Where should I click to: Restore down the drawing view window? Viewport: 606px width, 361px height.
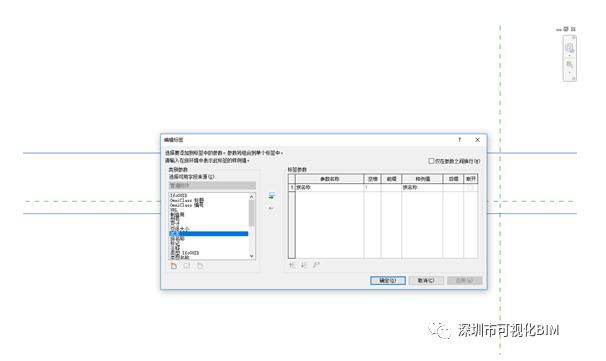(566, 29)
